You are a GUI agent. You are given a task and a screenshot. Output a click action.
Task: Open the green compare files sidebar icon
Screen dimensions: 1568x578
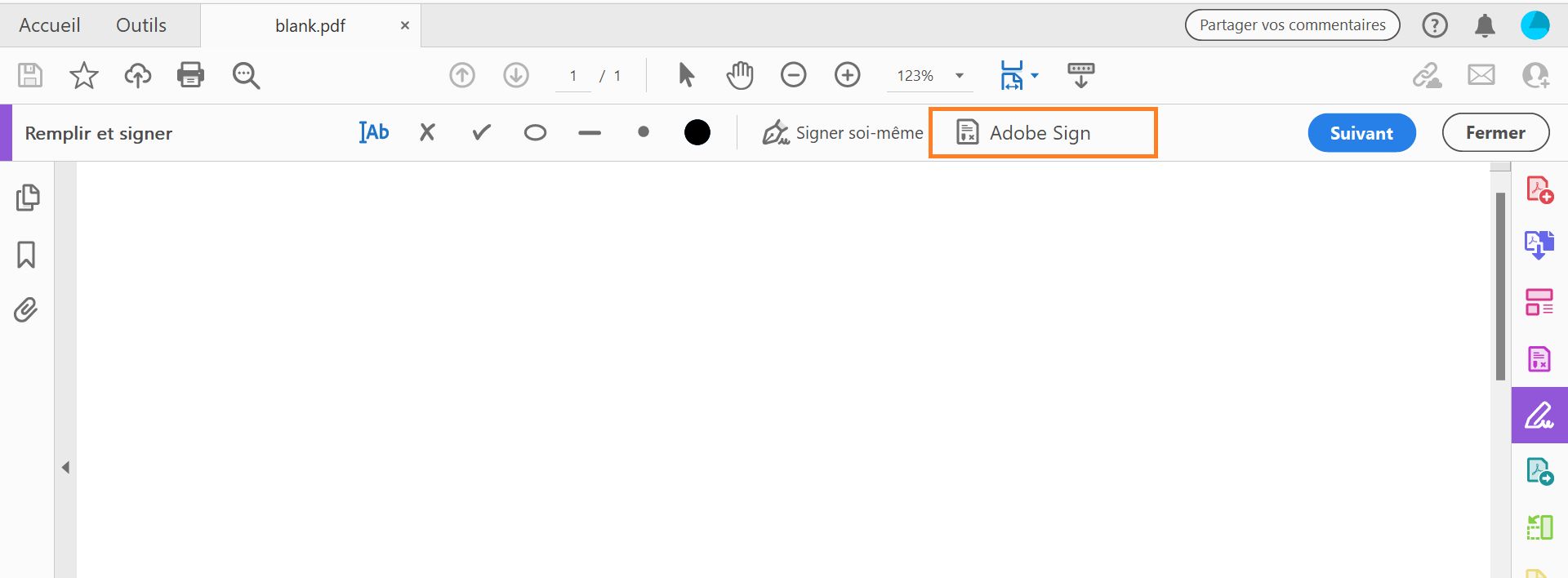coord(1539,527)
